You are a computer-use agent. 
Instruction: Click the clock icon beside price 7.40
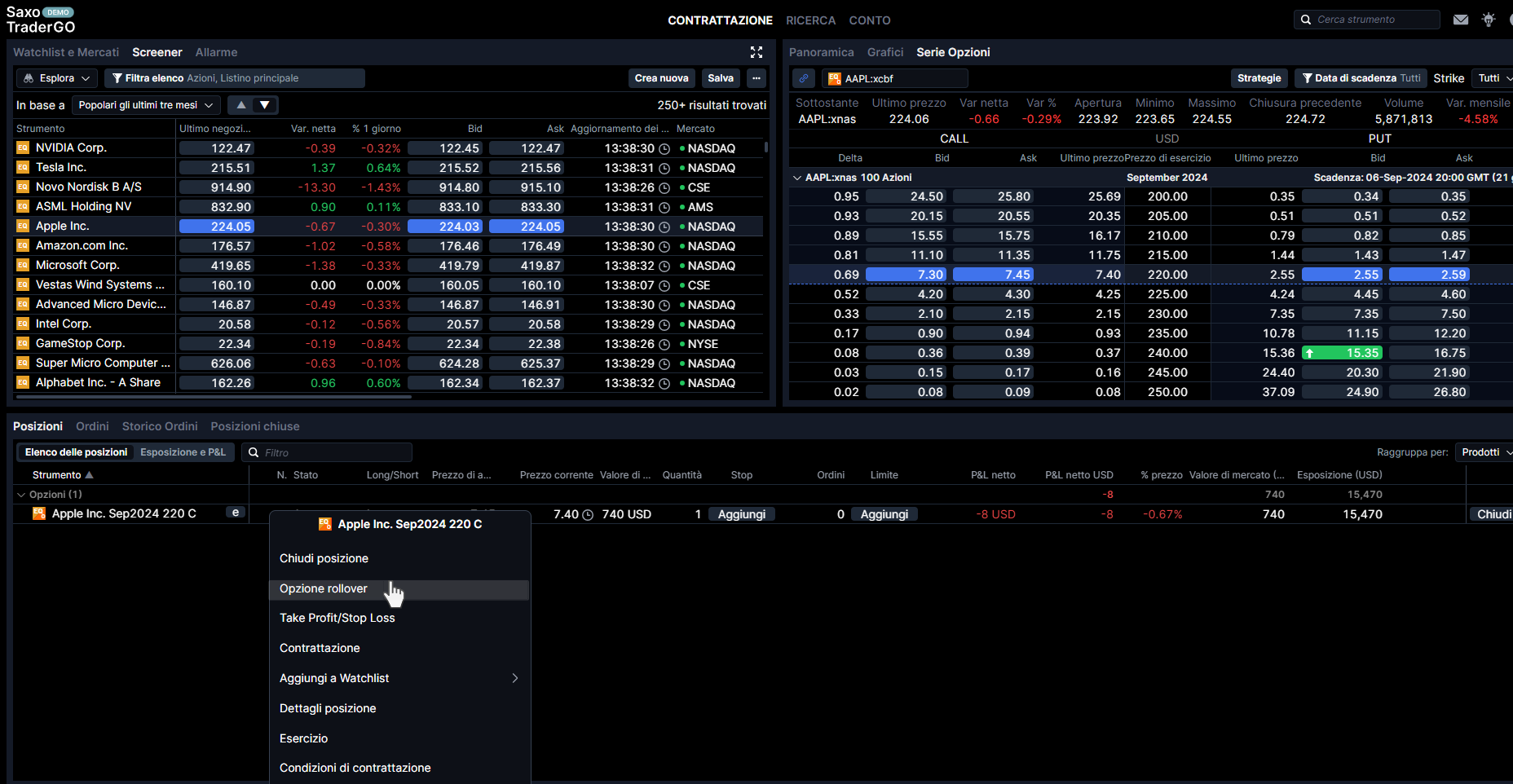tap(588, 514)
